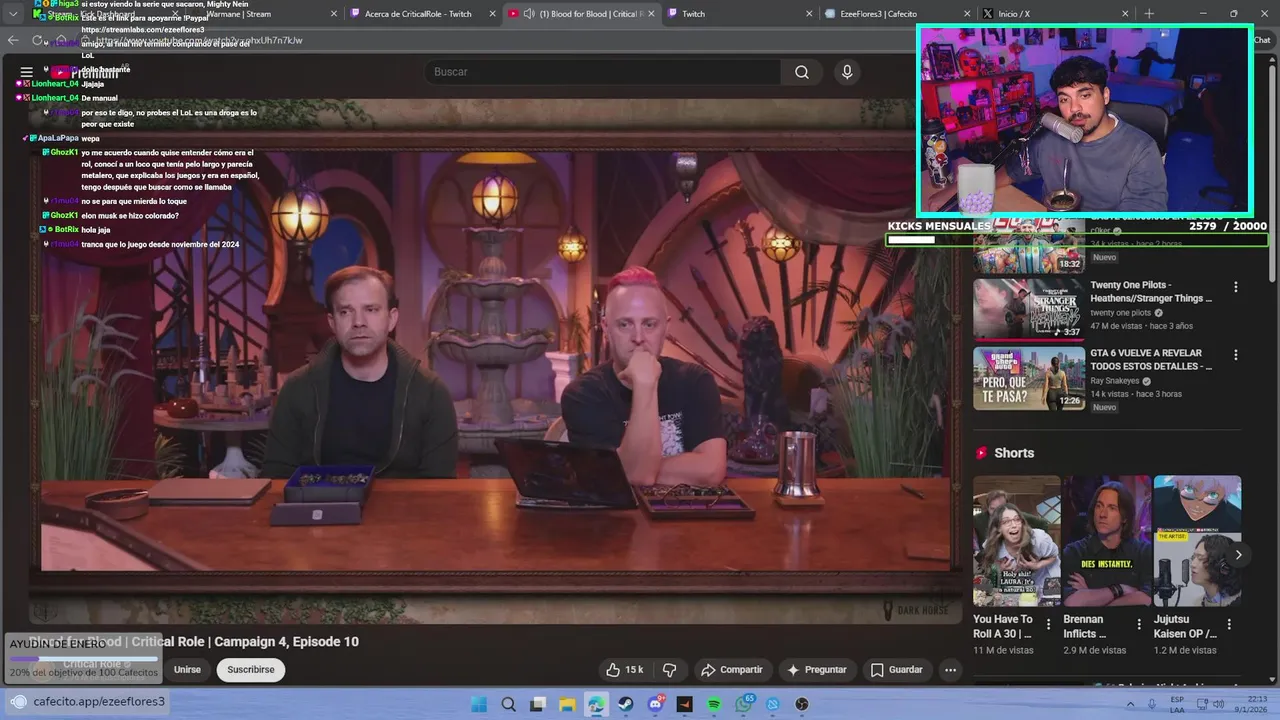This screenshot has height=720, width=1280.
Task: Click the Preguntar button
Action: tap(817, 670)
